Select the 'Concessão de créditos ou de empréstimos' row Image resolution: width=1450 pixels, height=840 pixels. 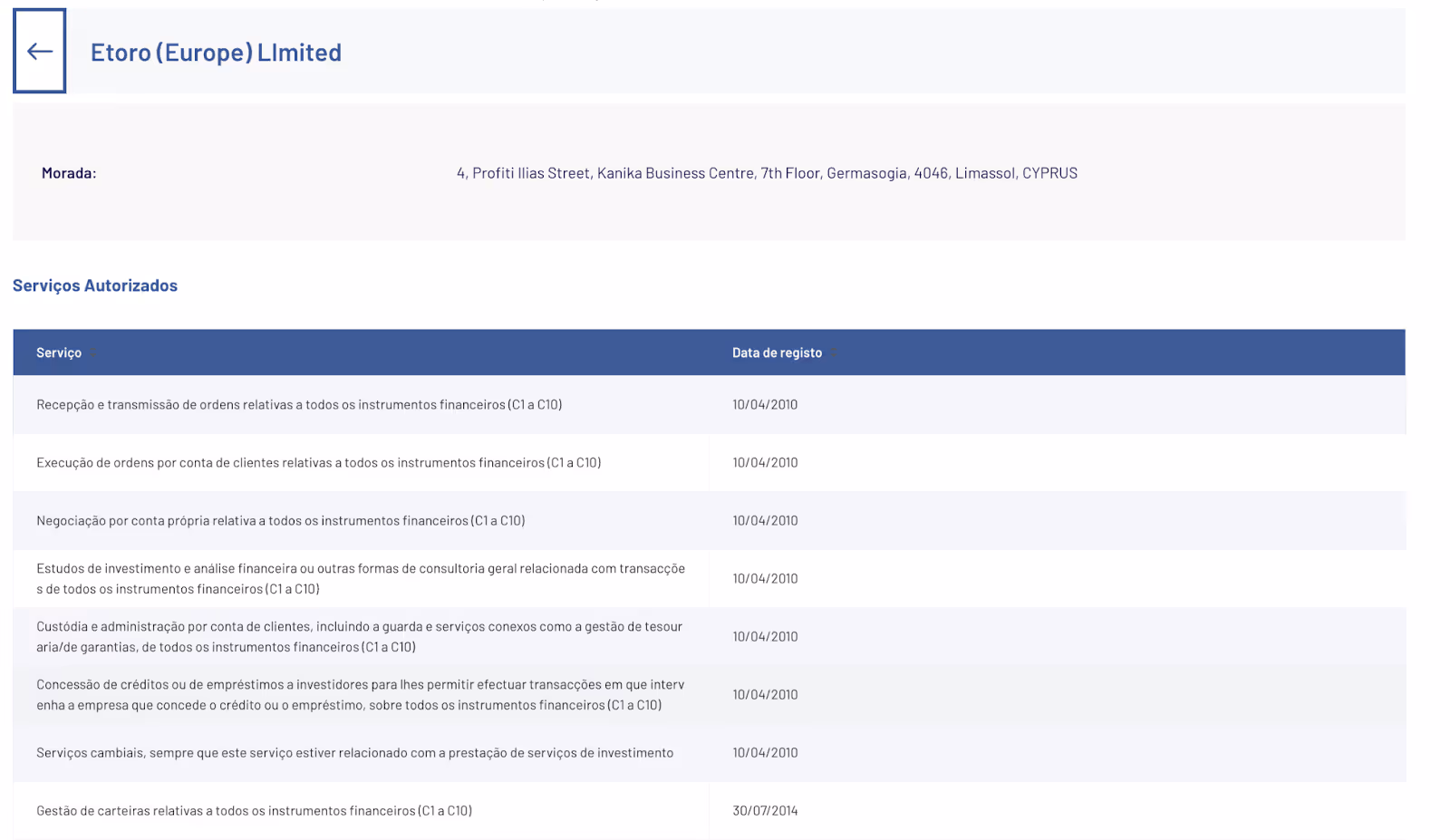pos(710,695)
